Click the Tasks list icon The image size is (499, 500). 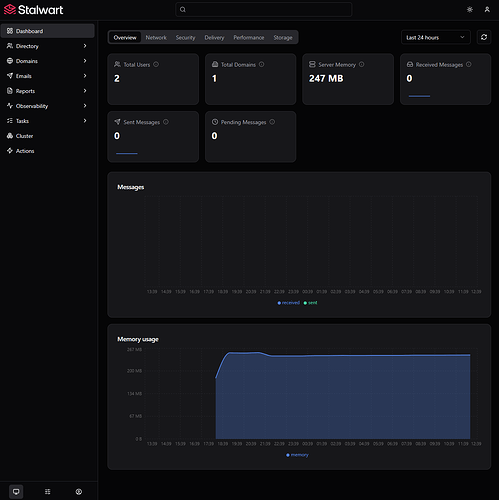10,121
